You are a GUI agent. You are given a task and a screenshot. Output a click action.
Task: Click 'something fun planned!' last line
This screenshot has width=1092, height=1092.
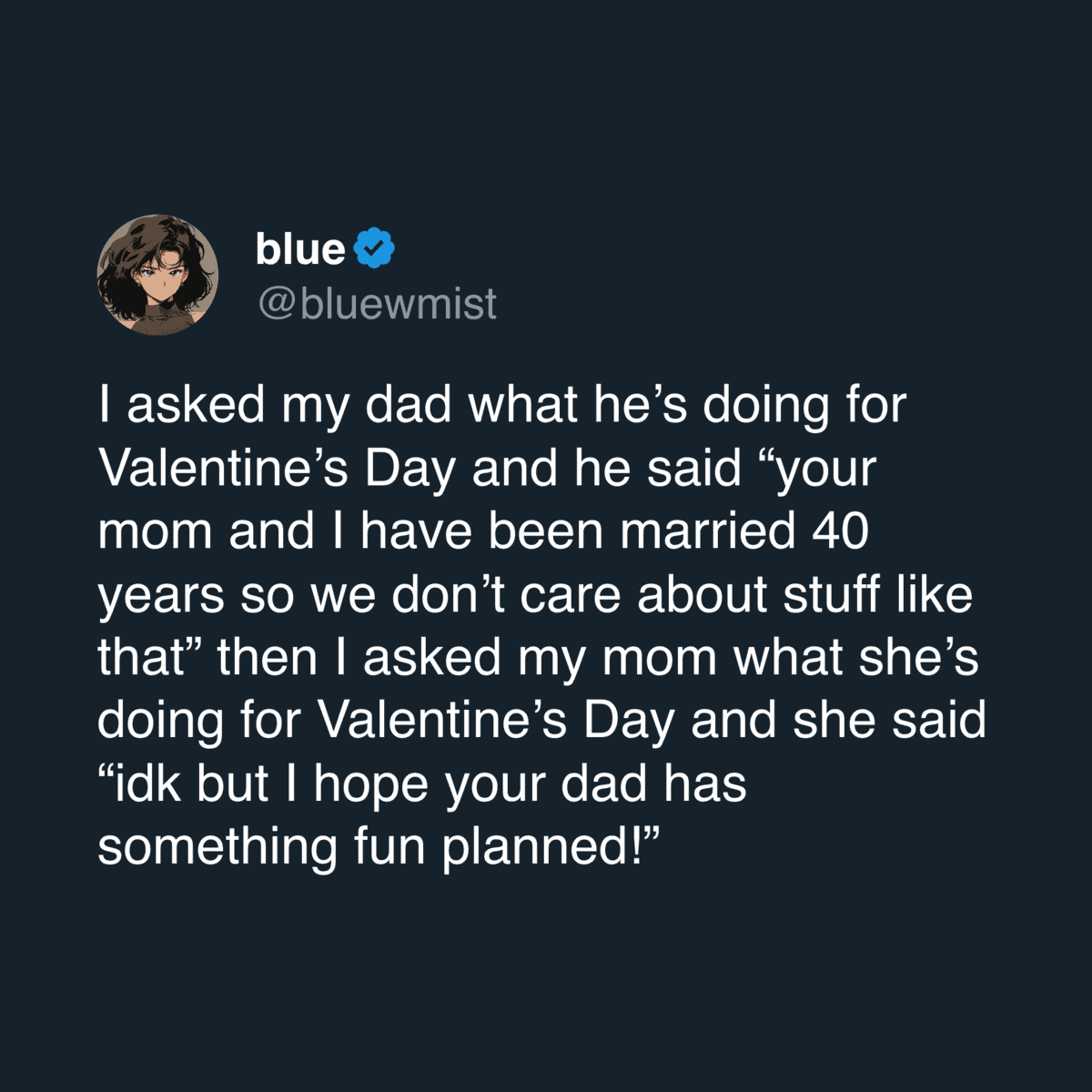point(378,846)
